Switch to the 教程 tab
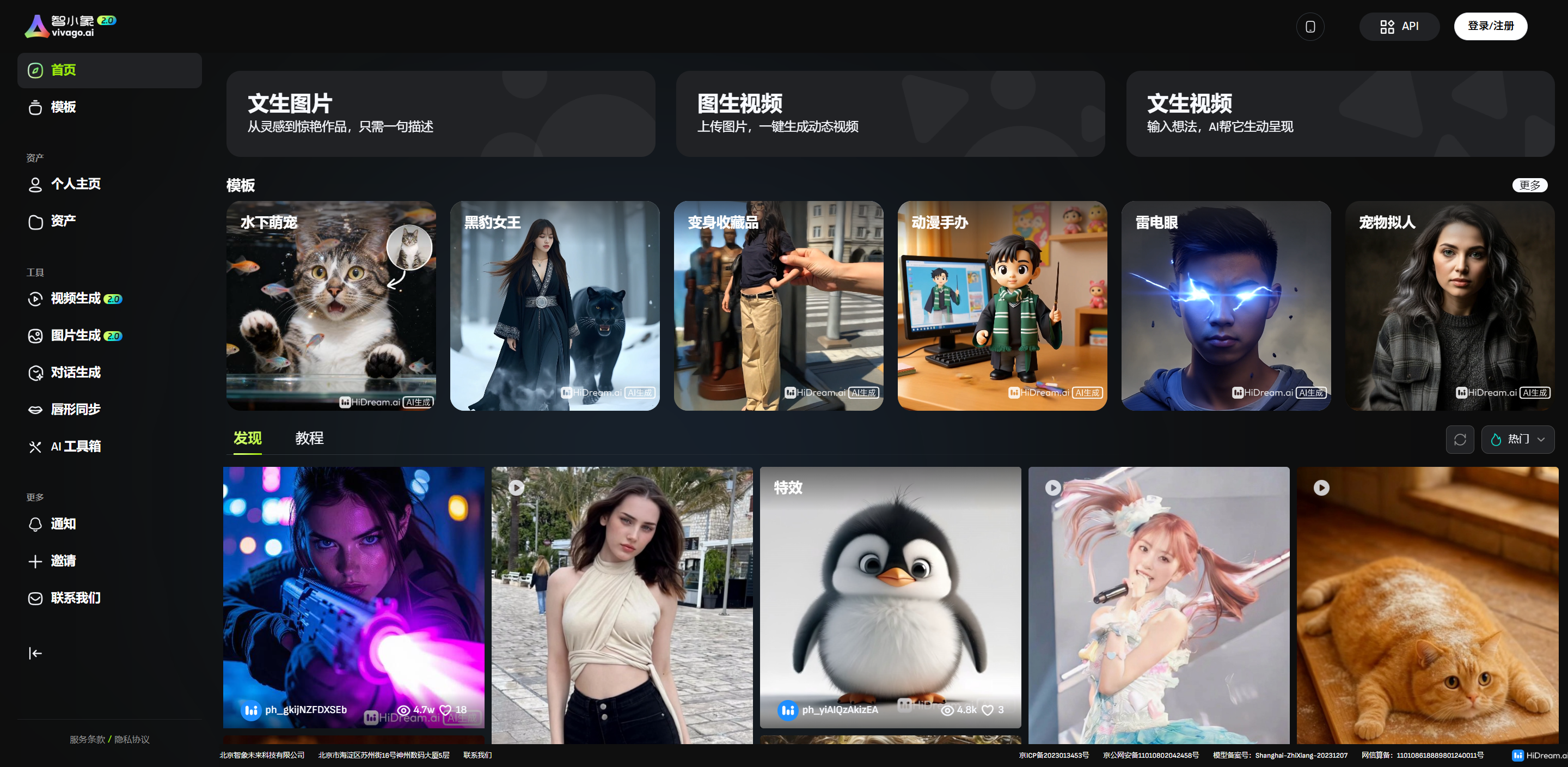Screen dimensions: 1568x767 [309, 438]
